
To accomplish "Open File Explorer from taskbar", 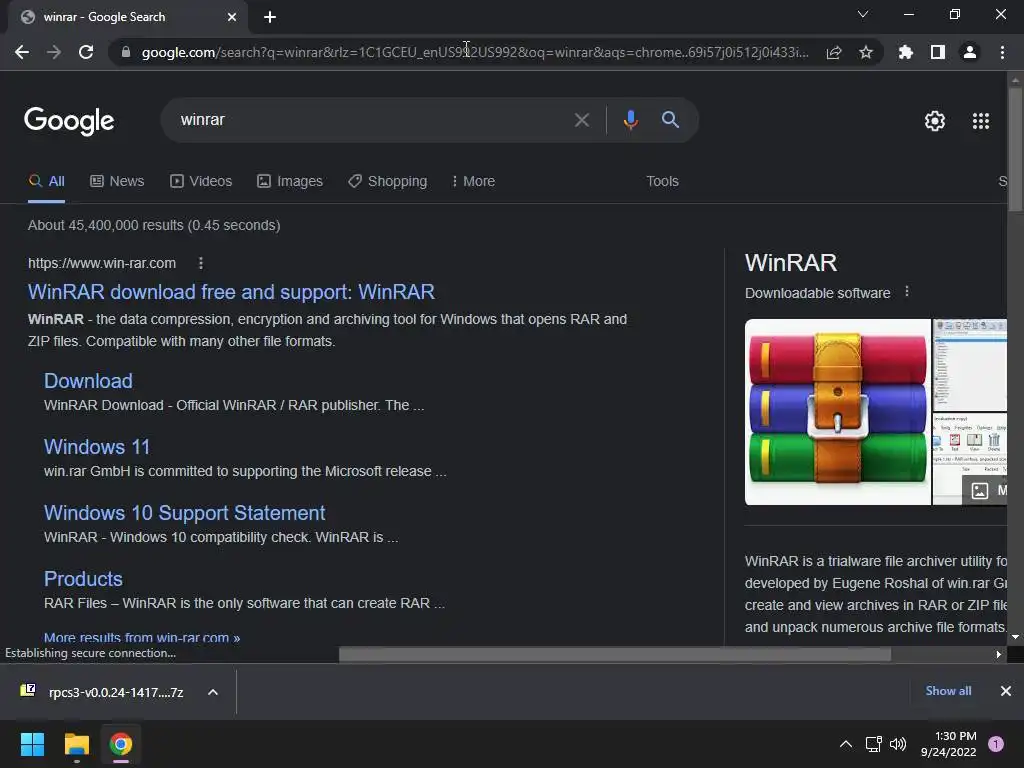I will coord(76,744).
